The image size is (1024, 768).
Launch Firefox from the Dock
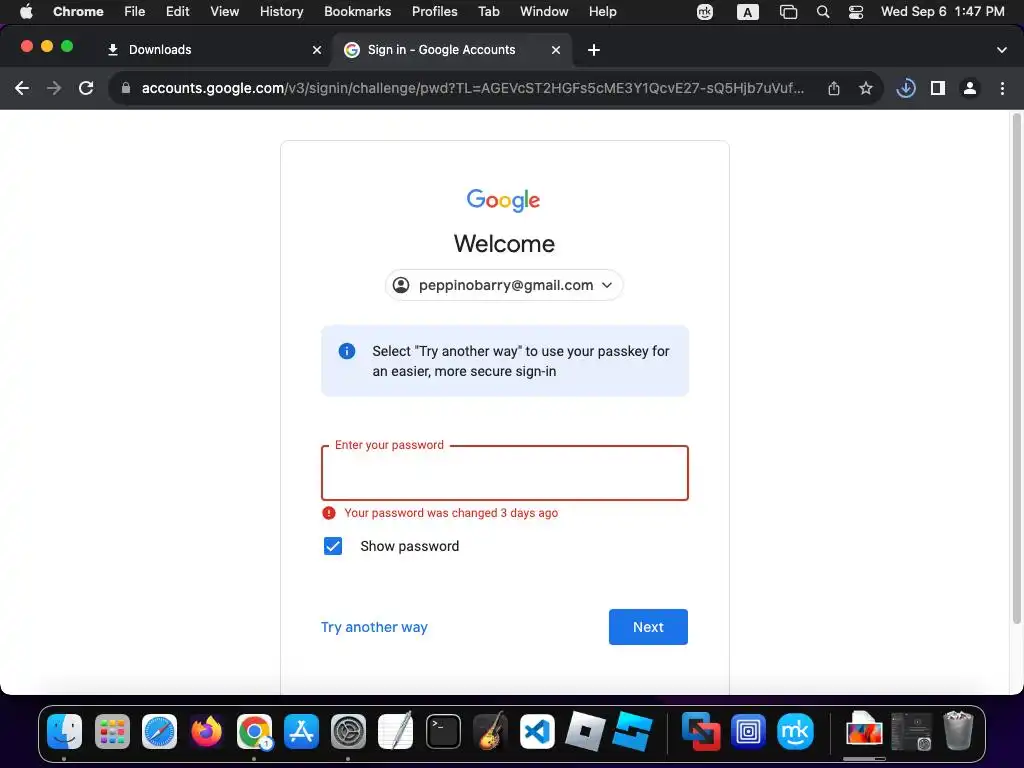coord(206,731)
